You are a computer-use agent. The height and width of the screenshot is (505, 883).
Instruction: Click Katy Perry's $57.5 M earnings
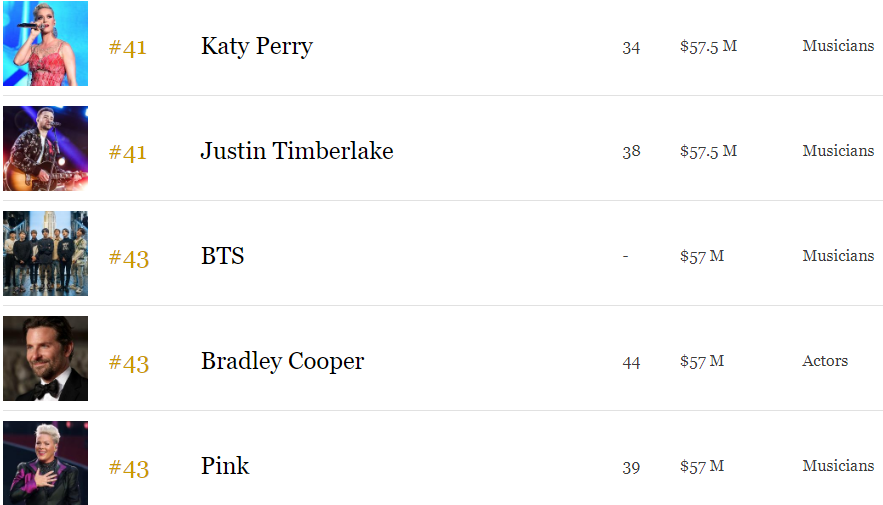coord(708,46)
